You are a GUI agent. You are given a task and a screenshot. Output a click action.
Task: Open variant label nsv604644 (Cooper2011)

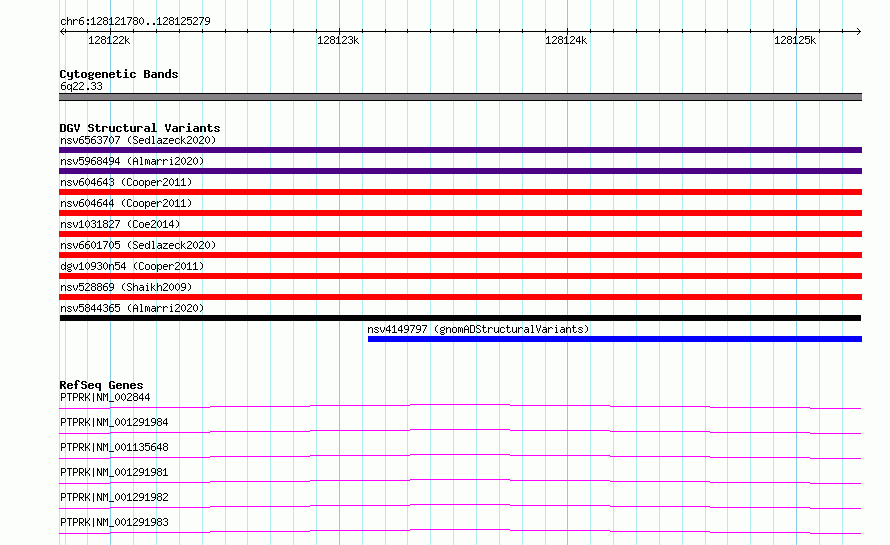126,203
